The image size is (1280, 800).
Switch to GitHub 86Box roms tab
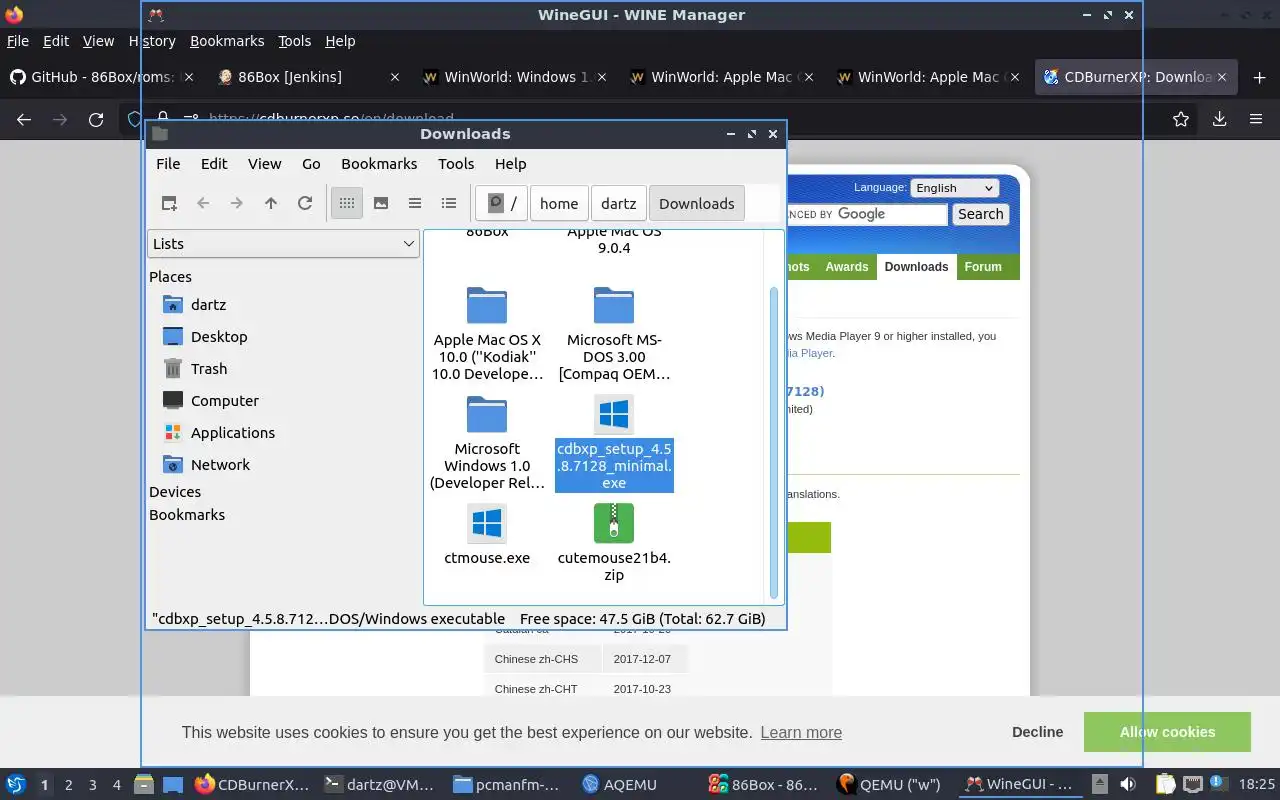104,77
